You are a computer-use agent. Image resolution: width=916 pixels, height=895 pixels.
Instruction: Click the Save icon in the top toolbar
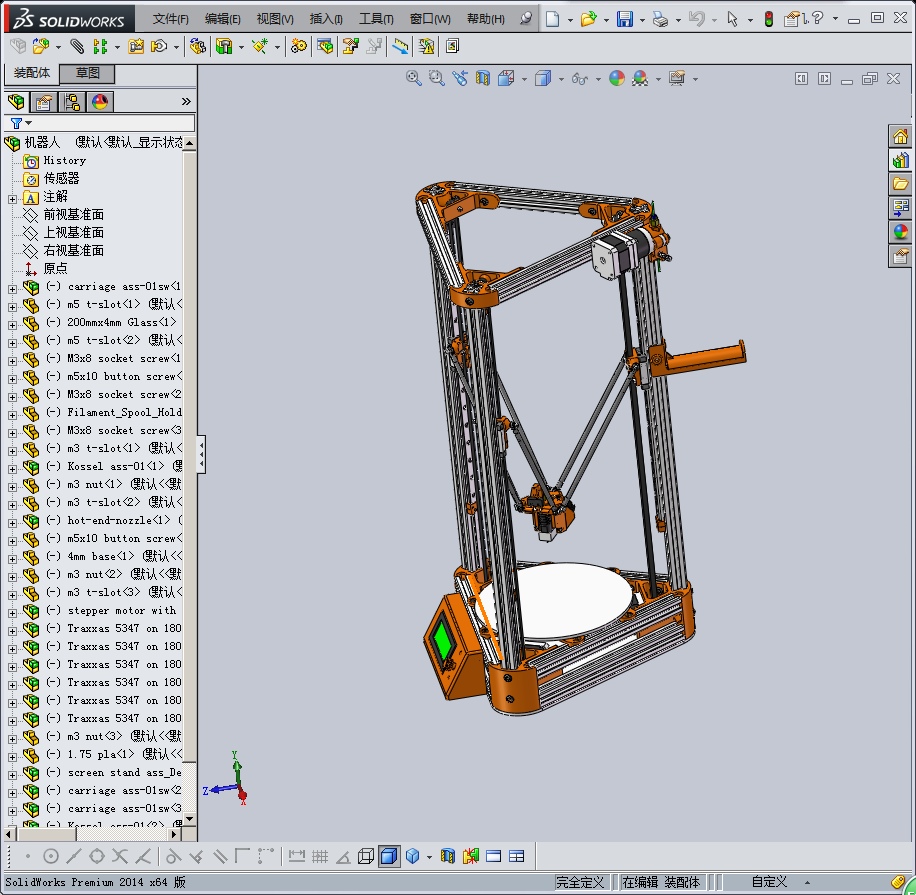click(624, 19)
